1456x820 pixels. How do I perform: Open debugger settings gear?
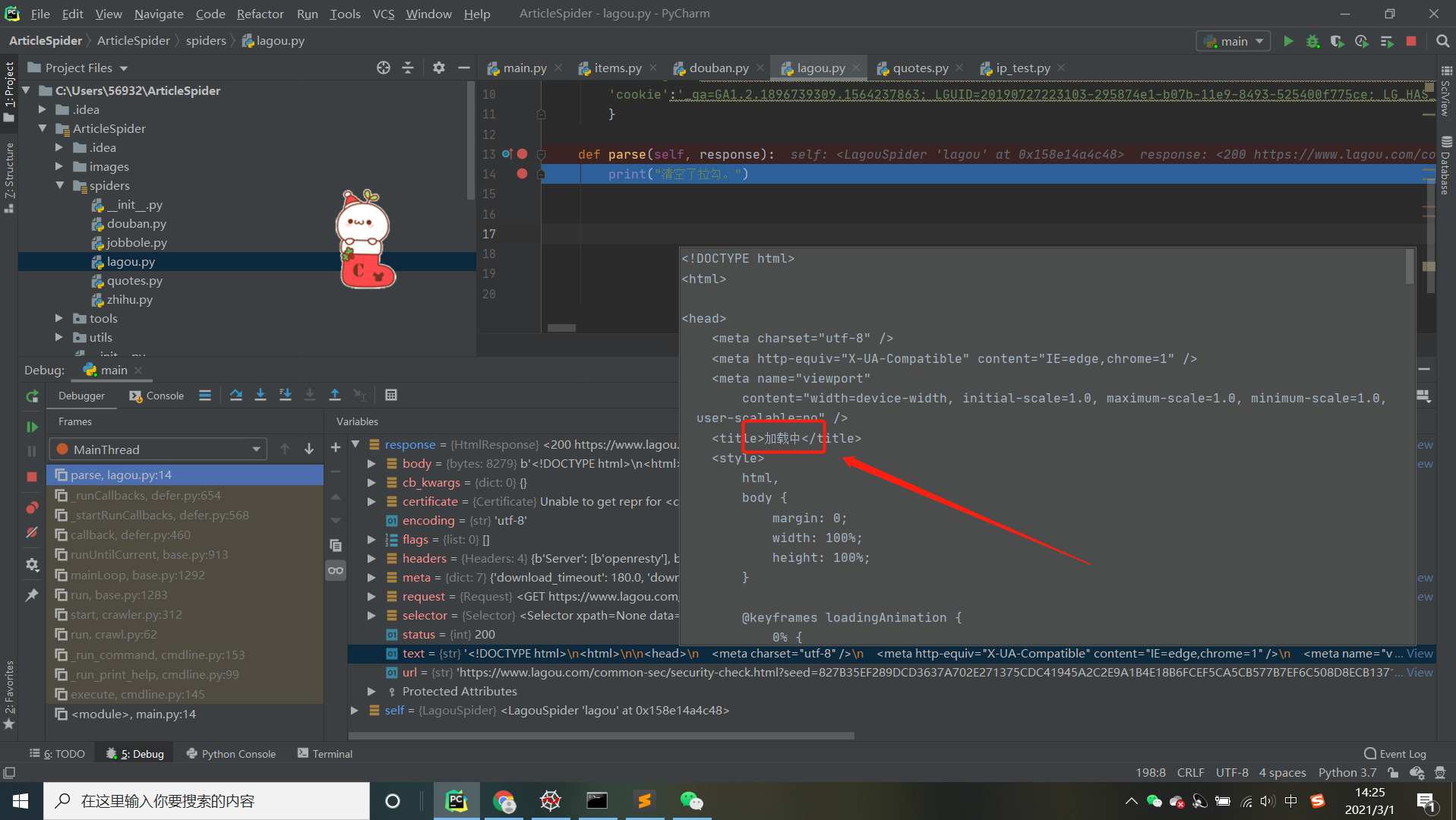(x=32, y=565)
